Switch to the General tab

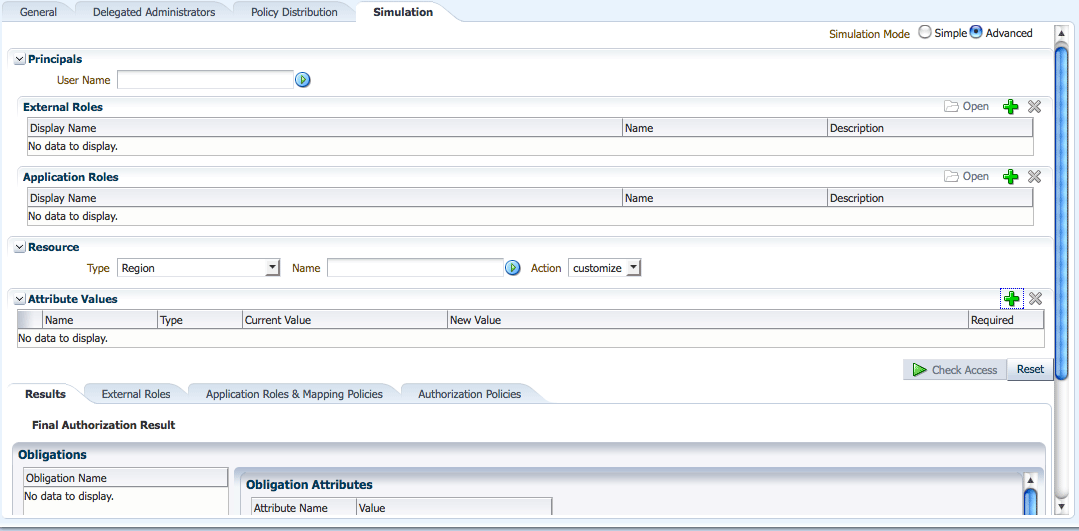39,12
